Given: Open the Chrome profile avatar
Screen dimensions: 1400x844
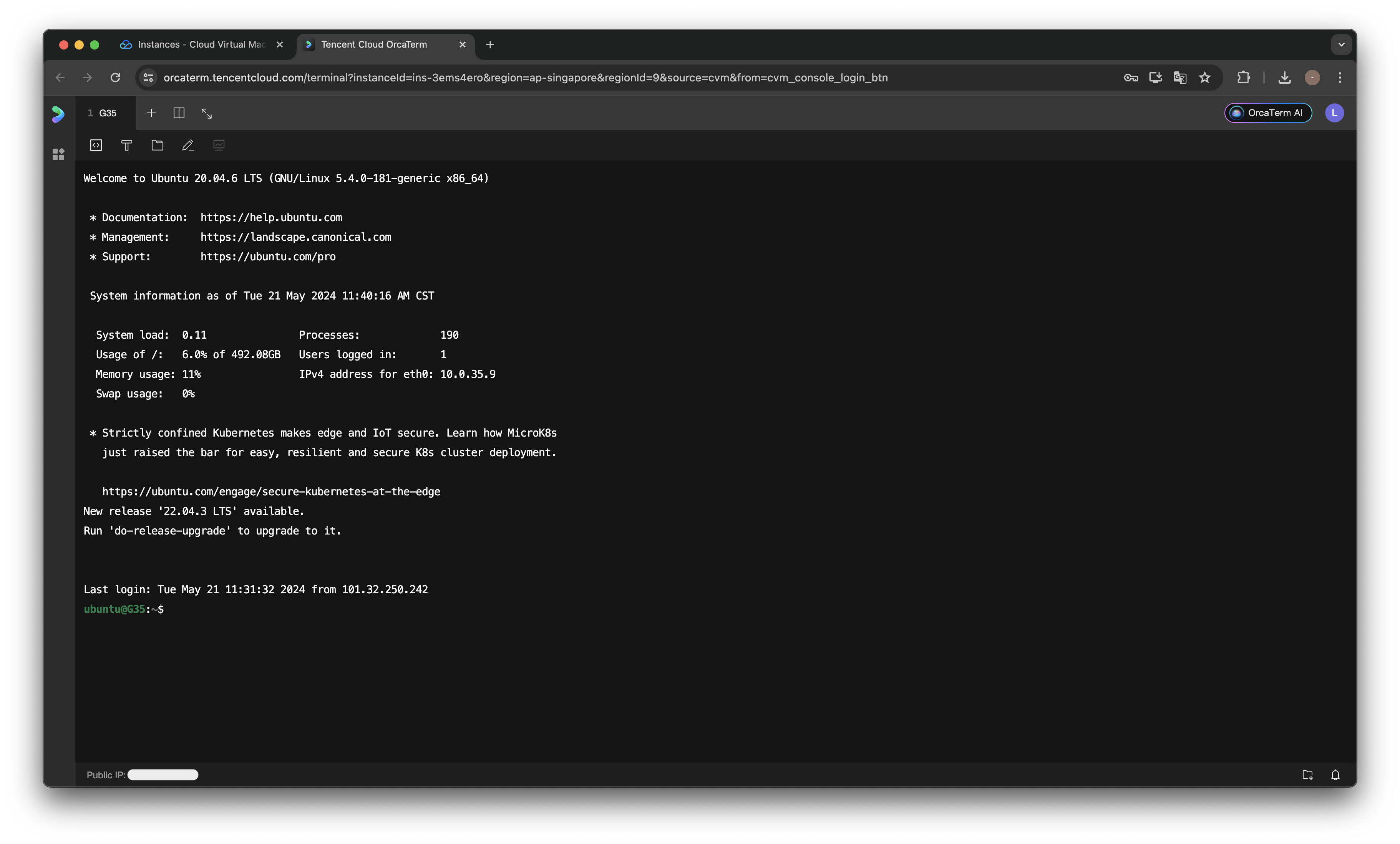Looking at the screenshot, I should (x=1312, y=78).
